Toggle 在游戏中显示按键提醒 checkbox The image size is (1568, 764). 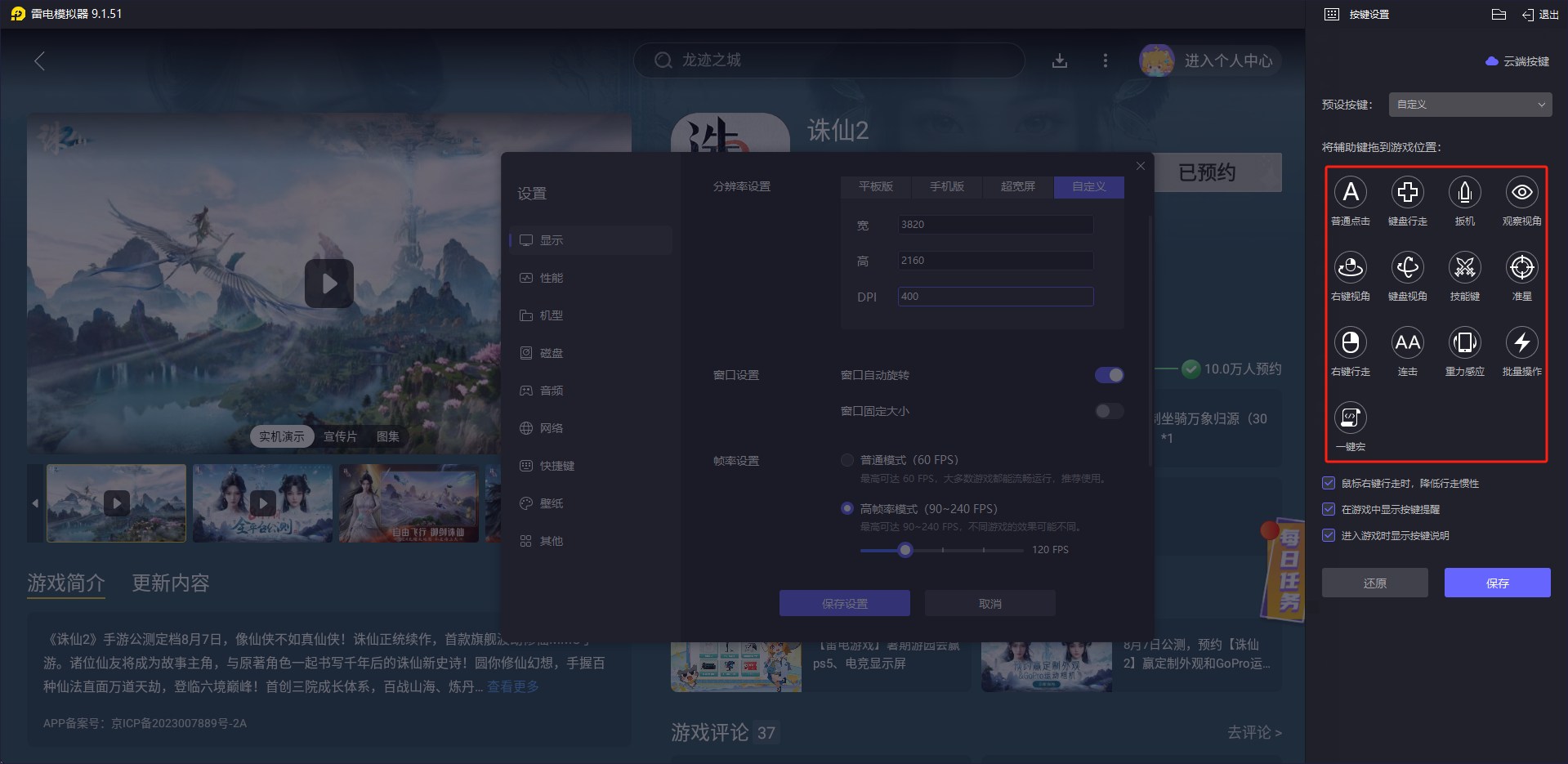click(x=1329, y=509)
